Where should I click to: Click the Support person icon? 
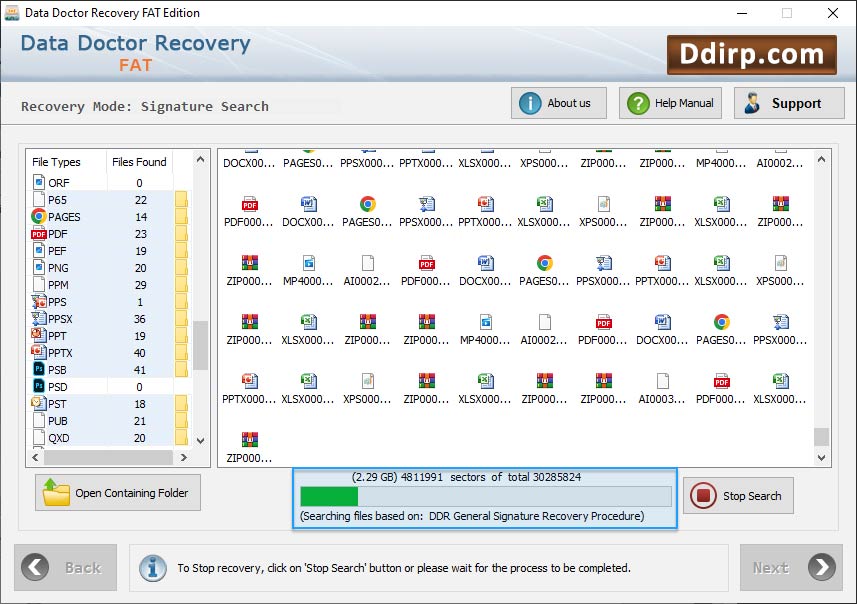(x=752, y=103)
